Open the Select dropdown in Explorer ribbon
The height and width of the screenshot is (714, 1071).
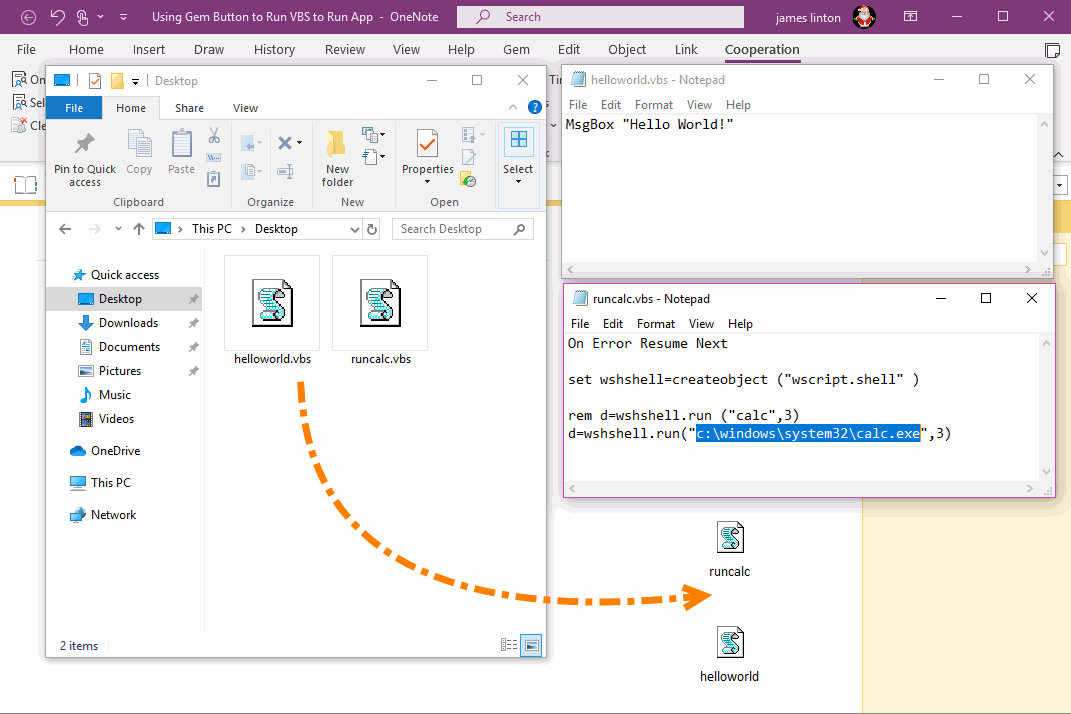(518, 159)
